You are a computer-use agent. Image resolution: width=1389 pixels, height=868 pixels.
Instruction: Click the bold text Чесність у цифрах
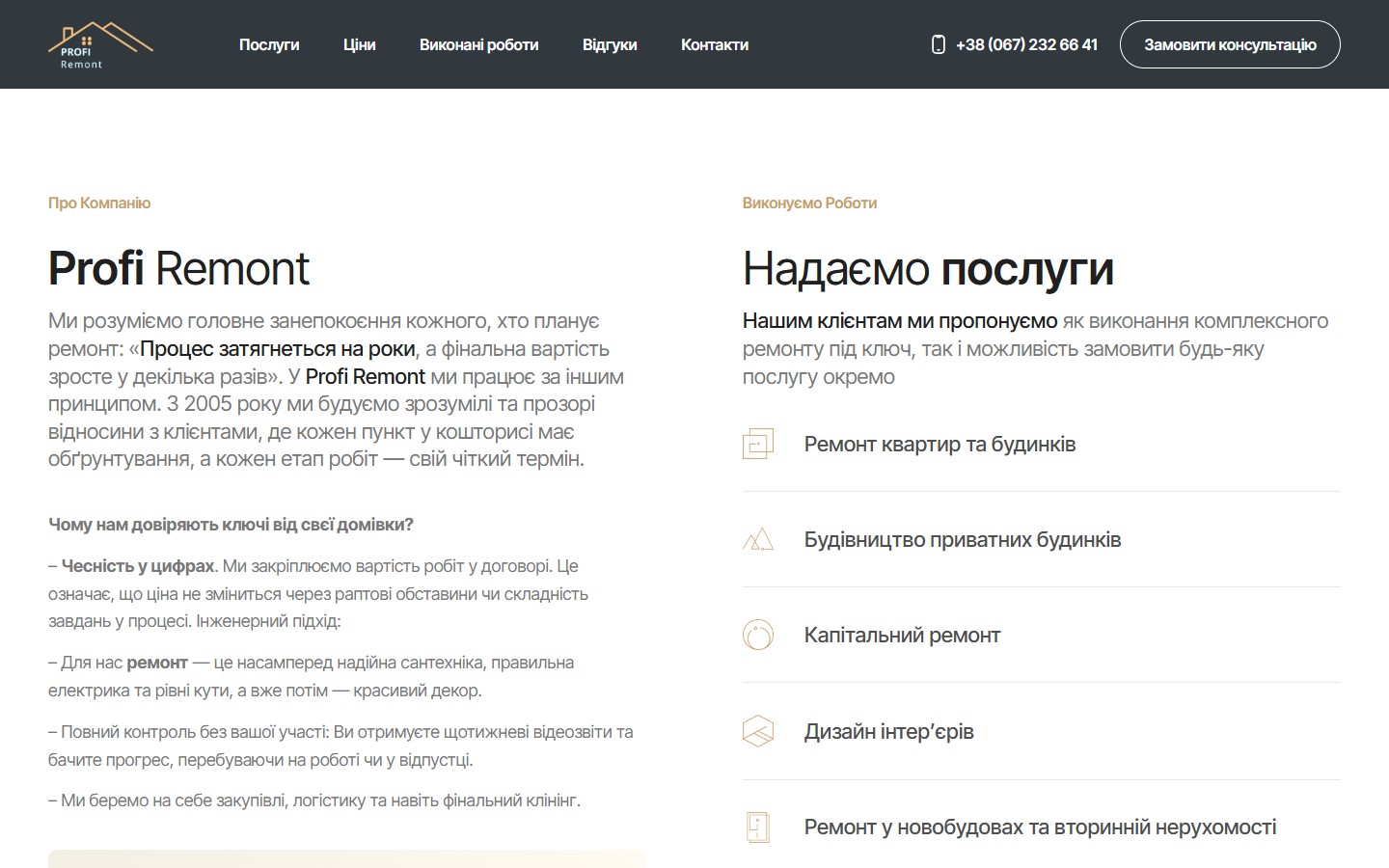coord(138,566)
